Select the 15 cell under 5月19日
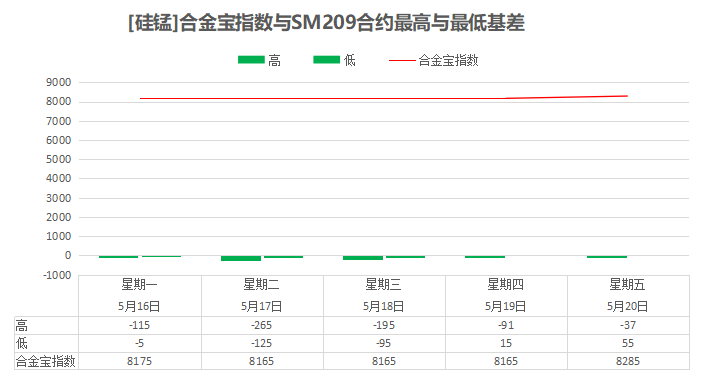The height and width of the screenshot is (383, 707). (506, 343)
